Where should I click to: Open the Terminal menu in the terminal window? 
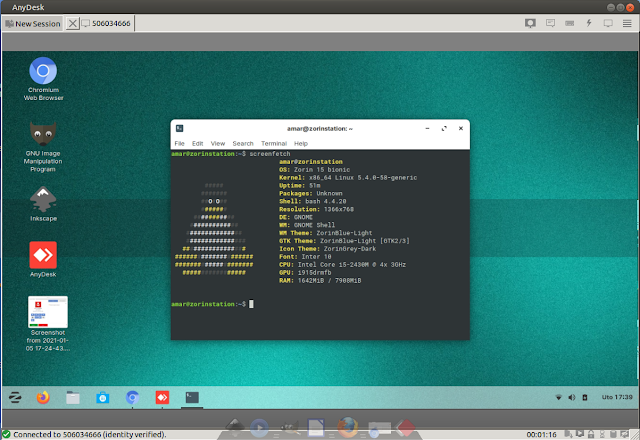[274, 144]
